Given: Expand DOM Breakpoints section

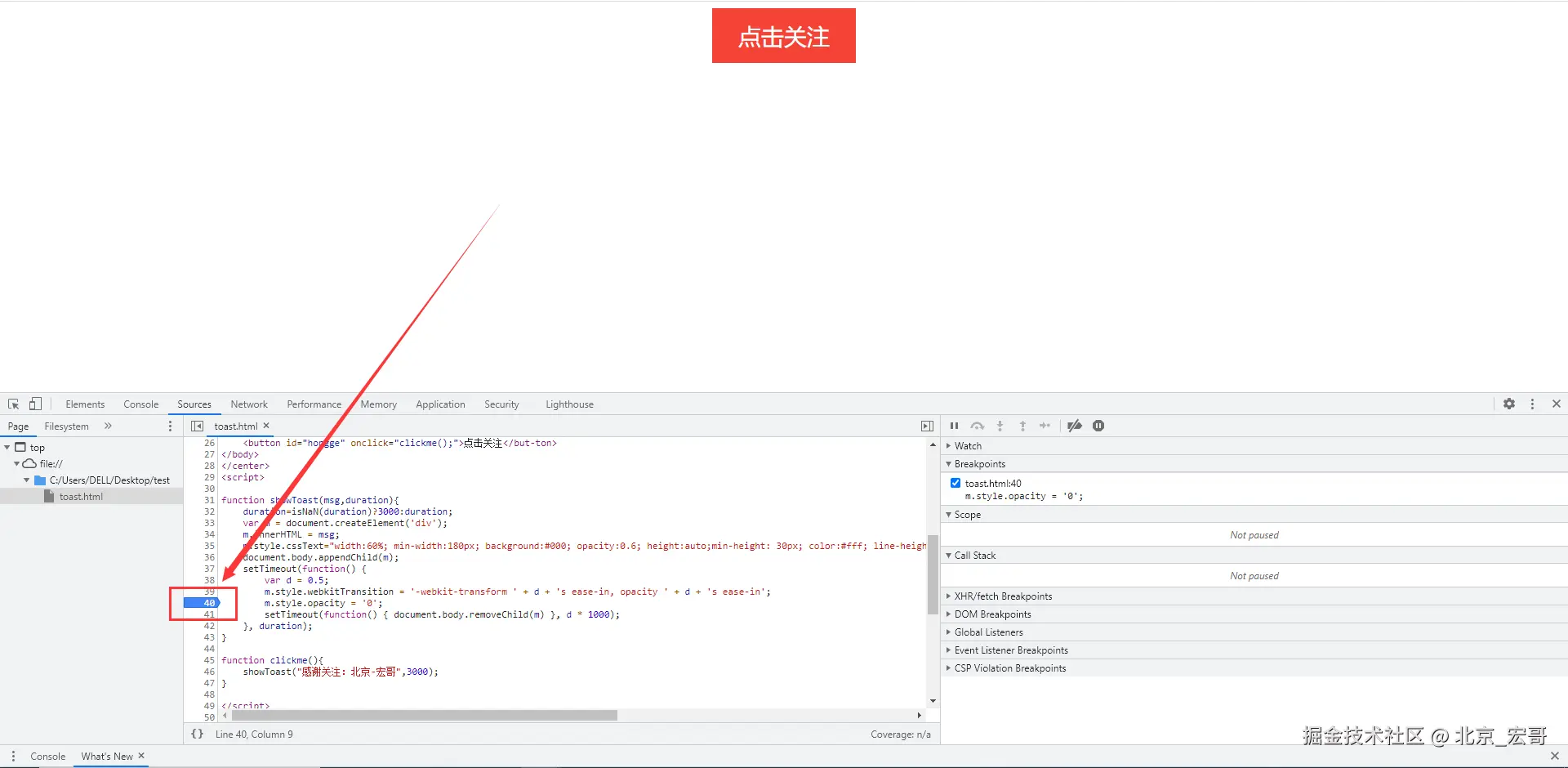Looking at the screenshot, I should tap(948, 614).
